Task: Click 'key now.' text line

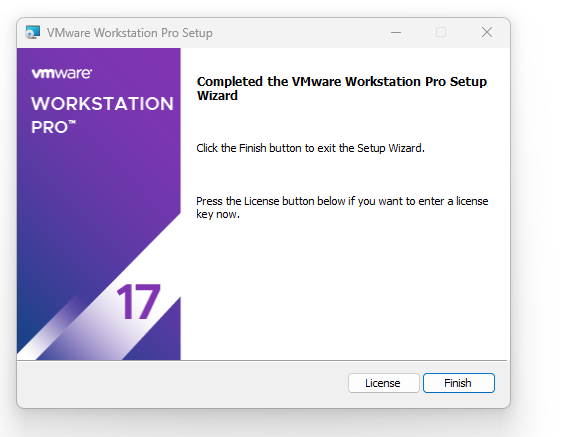Action: point(218,215)
